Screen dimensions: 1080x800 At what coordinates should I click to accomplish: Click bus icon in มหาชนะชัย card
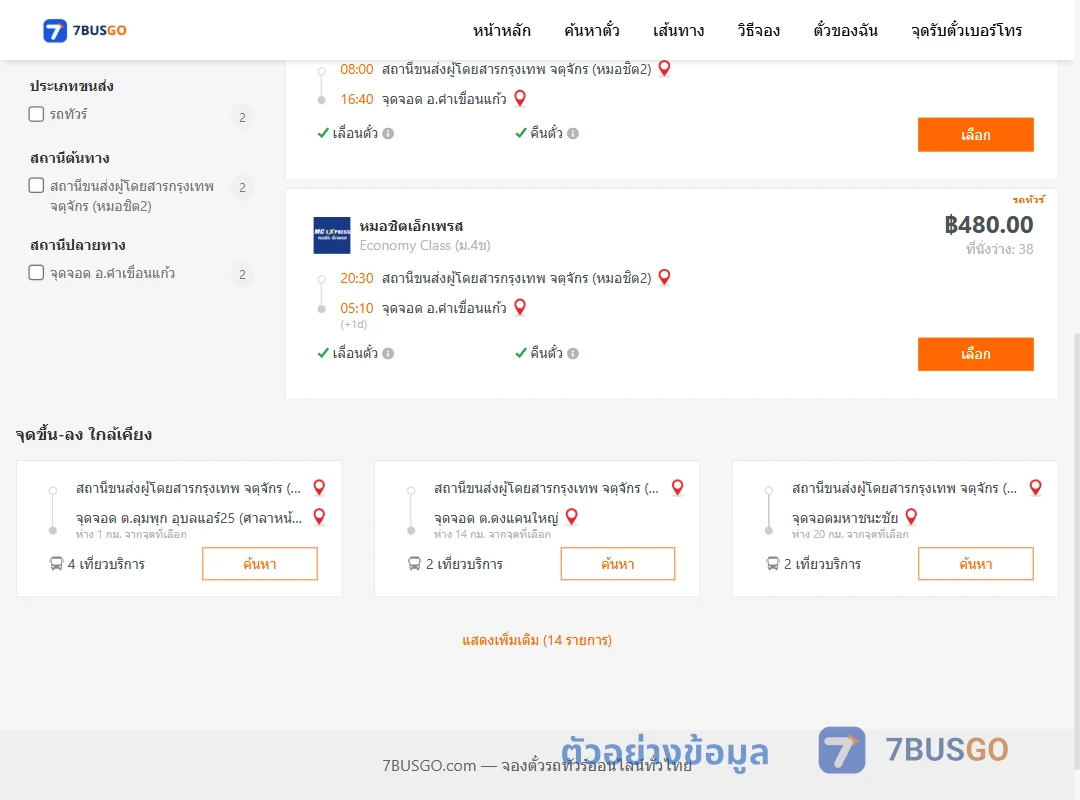(x=773, y=564)
